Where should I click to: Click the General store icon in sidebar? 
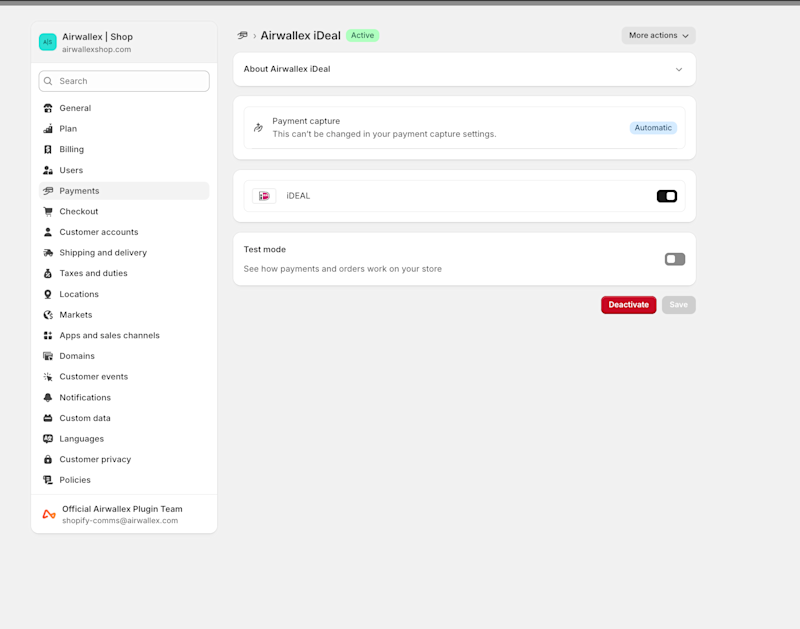point(48,108)
